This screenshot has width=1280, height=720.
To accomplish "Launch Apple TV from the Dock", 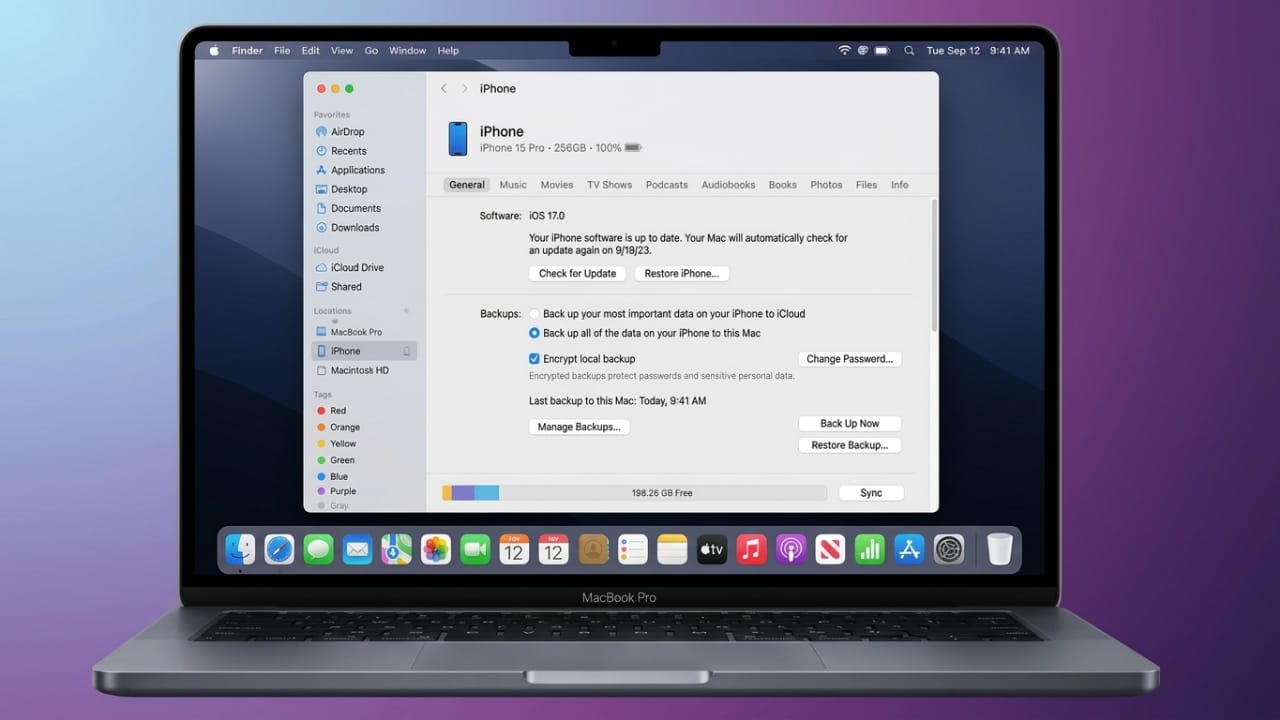I will click(x=711, y=549).
